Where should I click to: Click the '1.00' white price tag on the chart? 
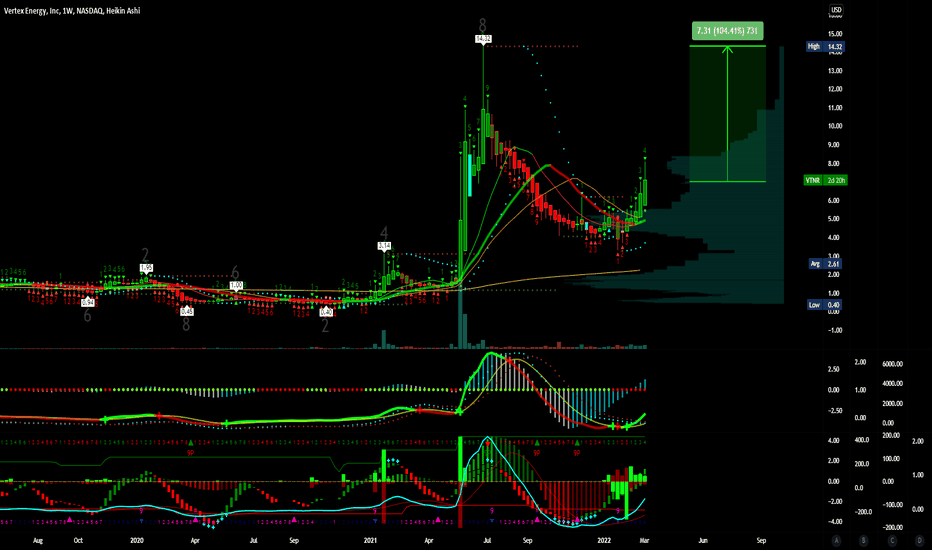236,285
